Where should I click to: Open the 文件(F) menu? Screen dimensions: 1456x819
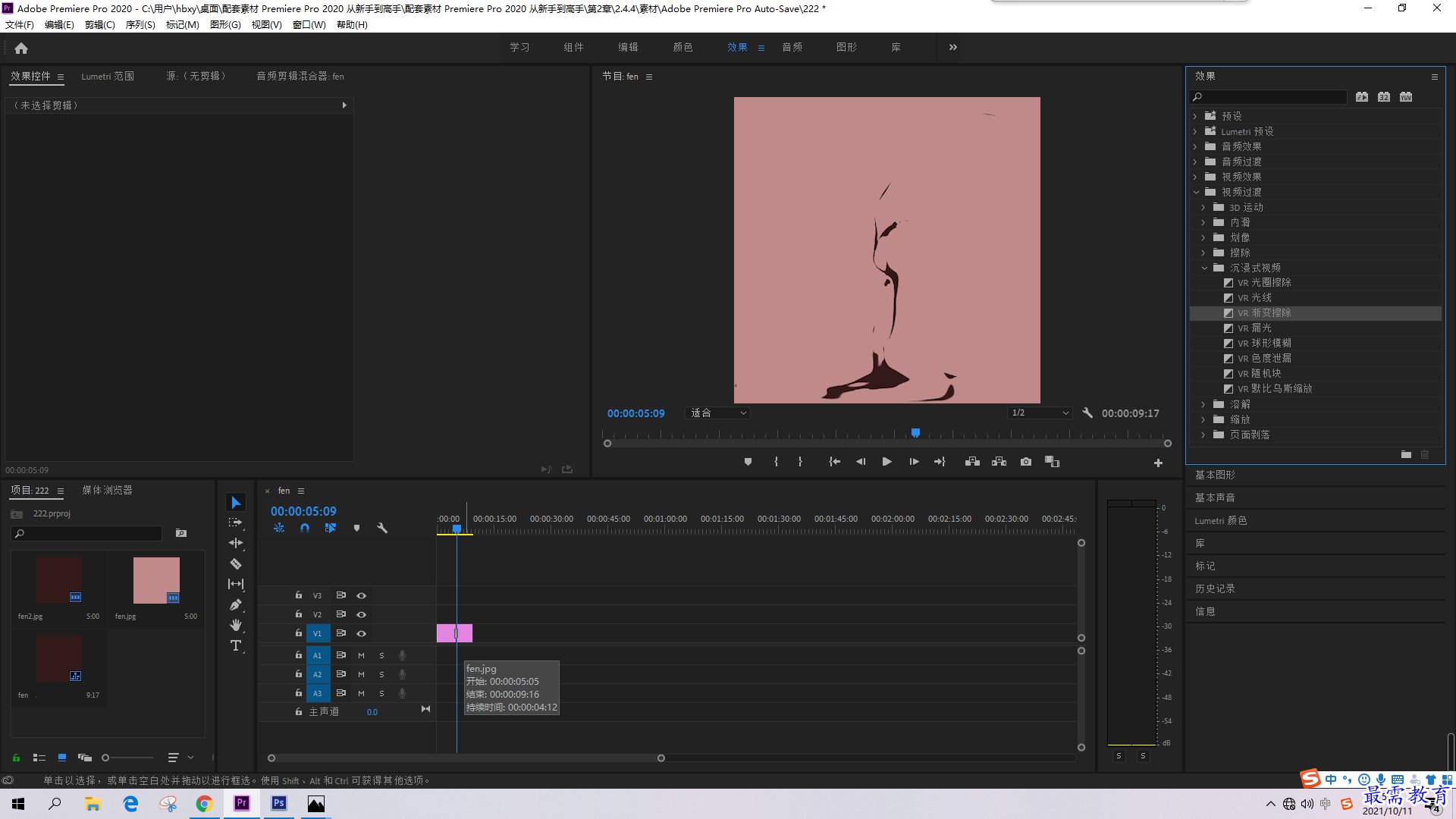20,25
